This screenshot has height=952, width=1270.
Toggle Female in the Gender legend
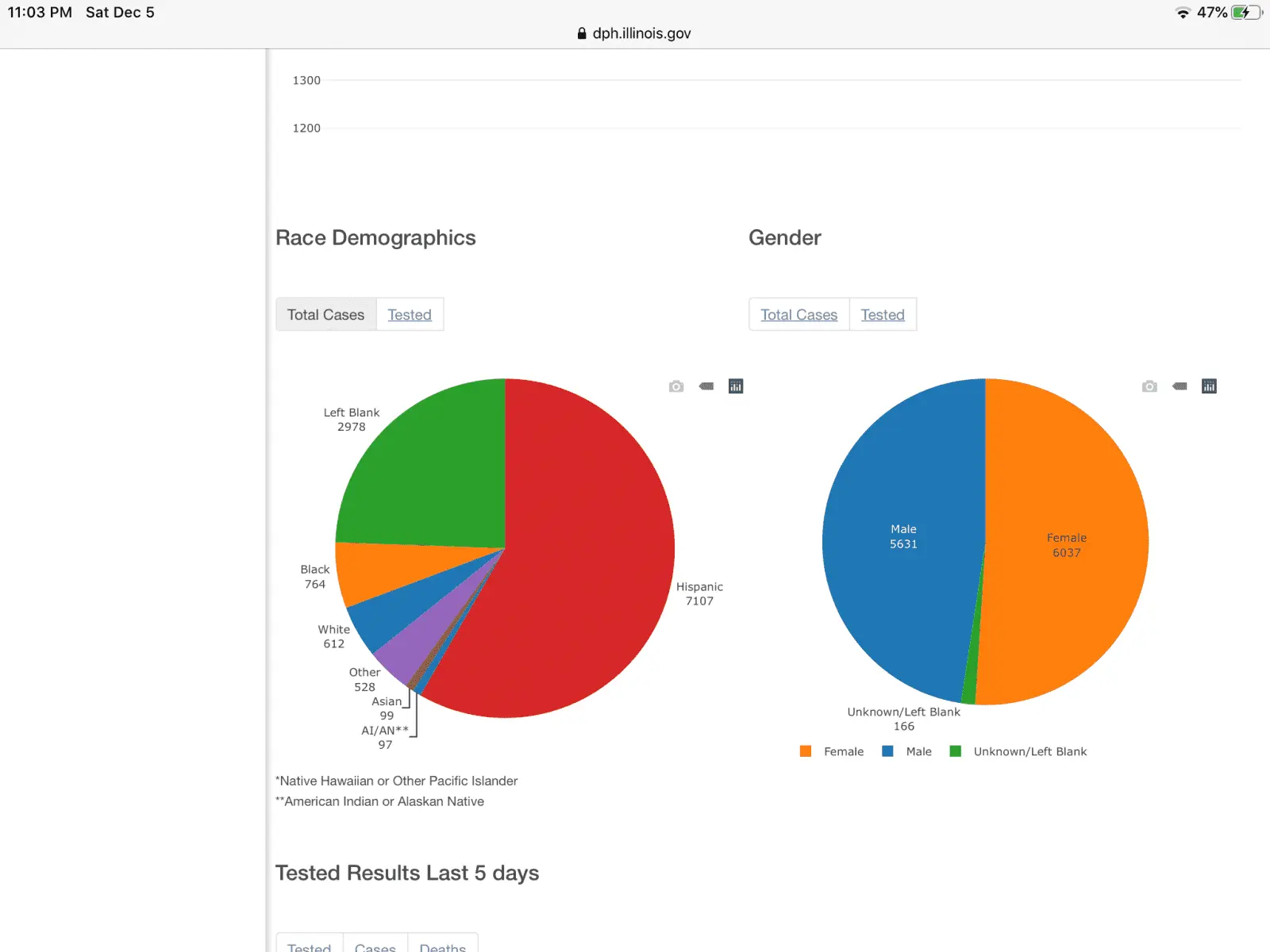832,751
